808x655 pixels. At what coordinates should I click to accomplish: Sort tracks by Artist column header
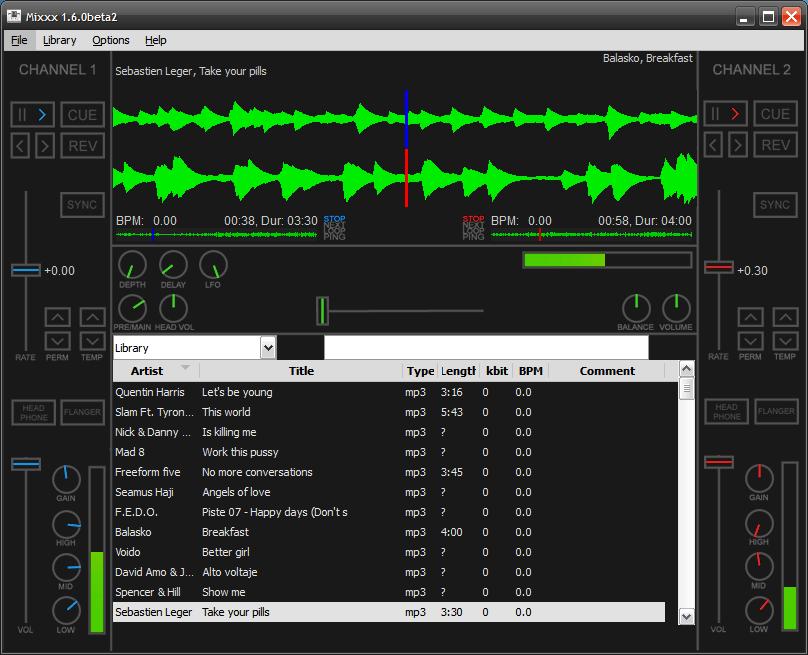click(156, 371)
